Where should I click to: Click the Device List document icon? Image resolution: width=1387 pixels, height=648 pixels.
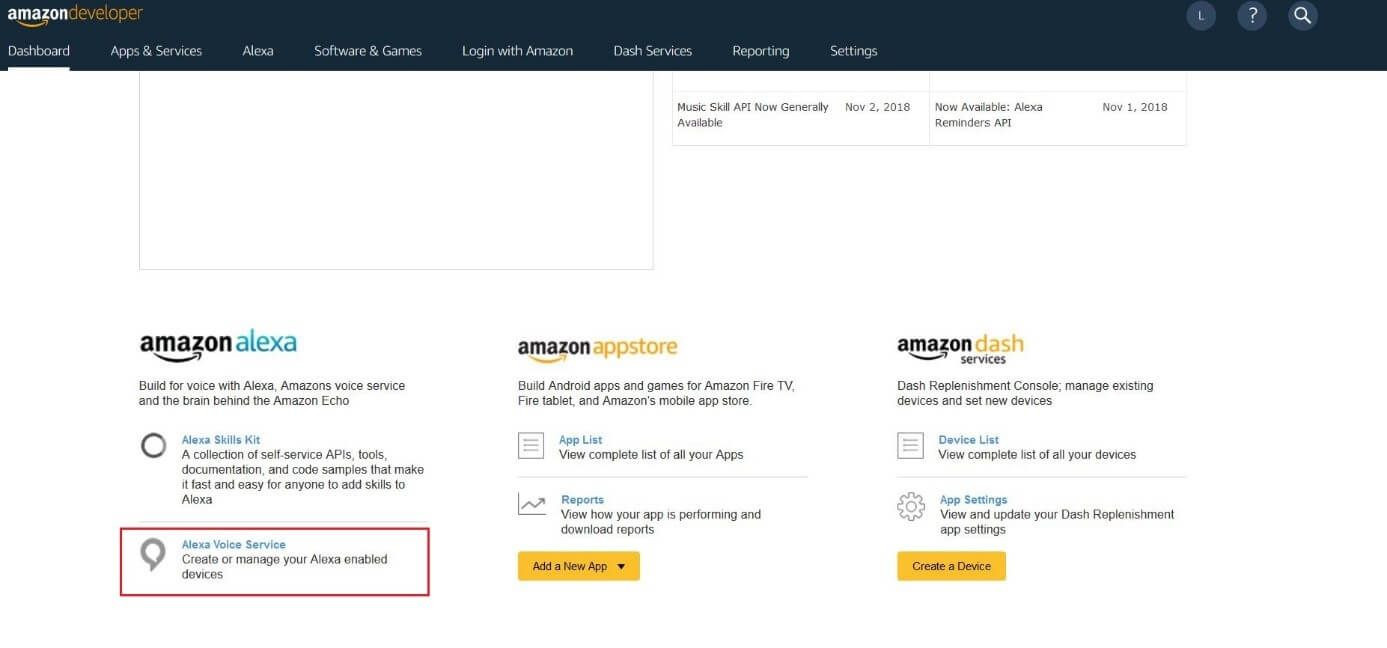click(910, 445)
